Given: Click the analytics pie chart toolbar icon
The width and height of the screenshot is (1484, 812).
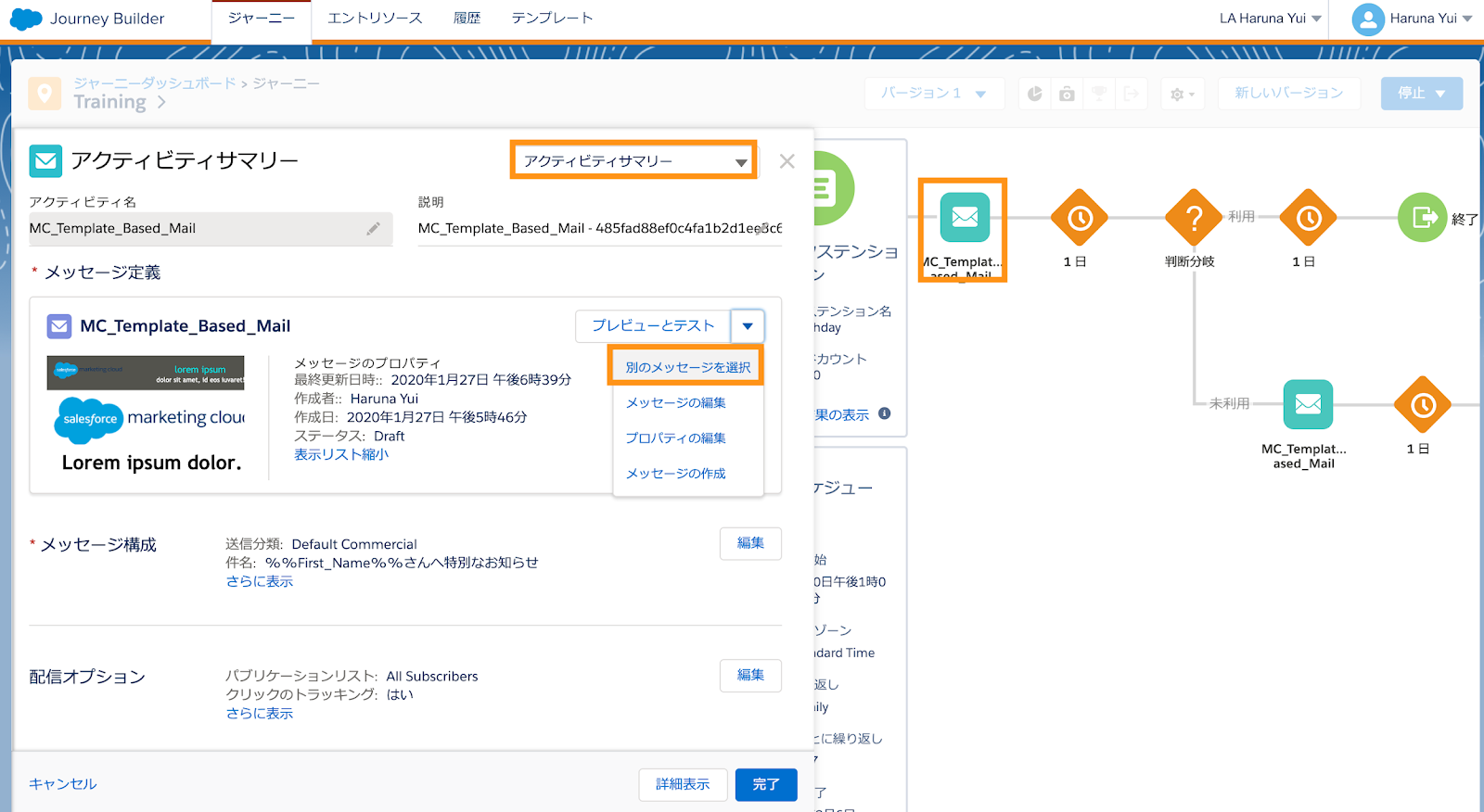Looking at the screenshot, I should pyautogui.click(x=1035, y=94).
